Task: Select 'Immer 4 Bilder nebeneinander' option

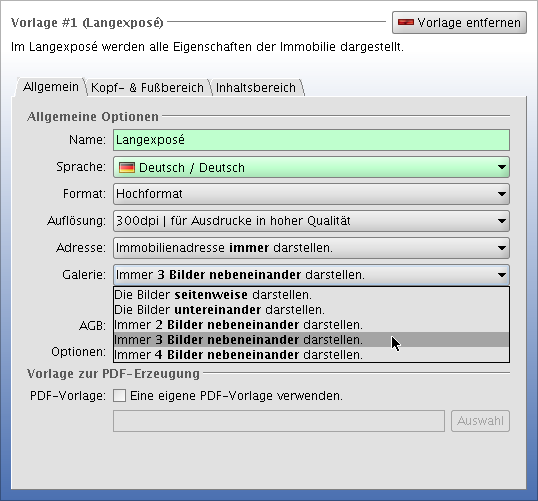Action: [311, 354]
